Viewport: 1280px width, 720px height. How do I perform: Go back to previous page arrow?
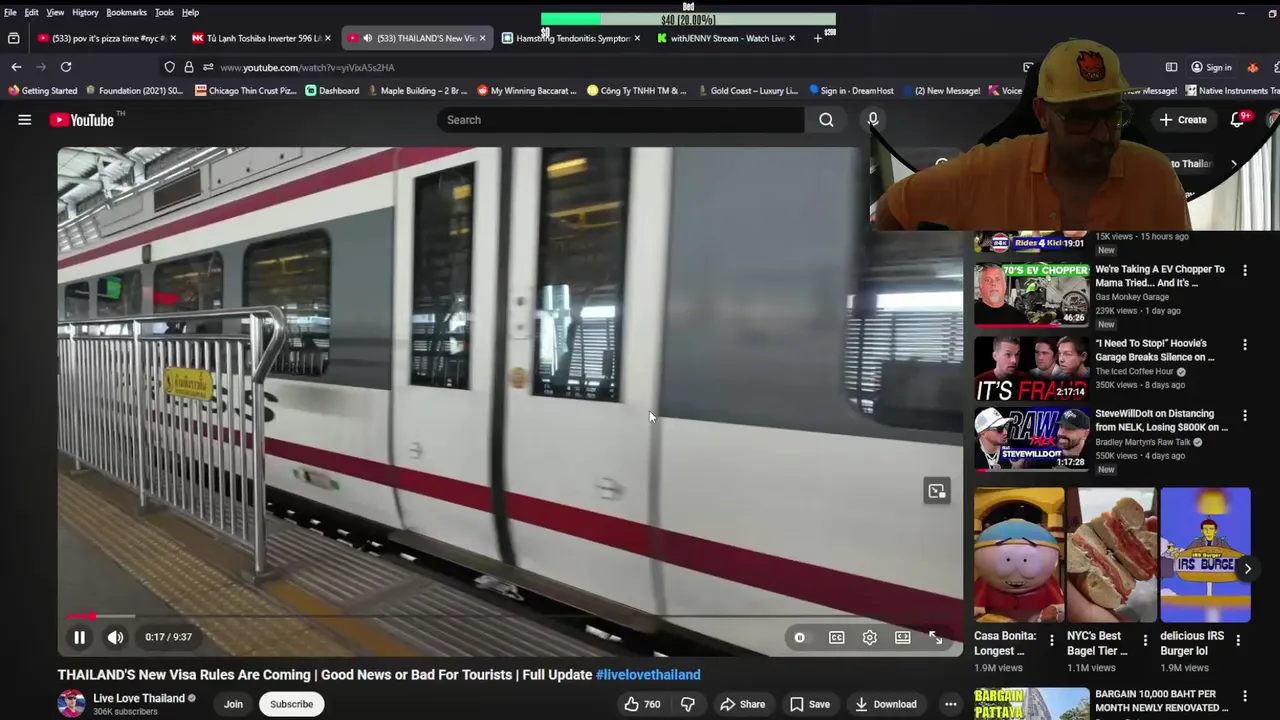click(16, 67)
